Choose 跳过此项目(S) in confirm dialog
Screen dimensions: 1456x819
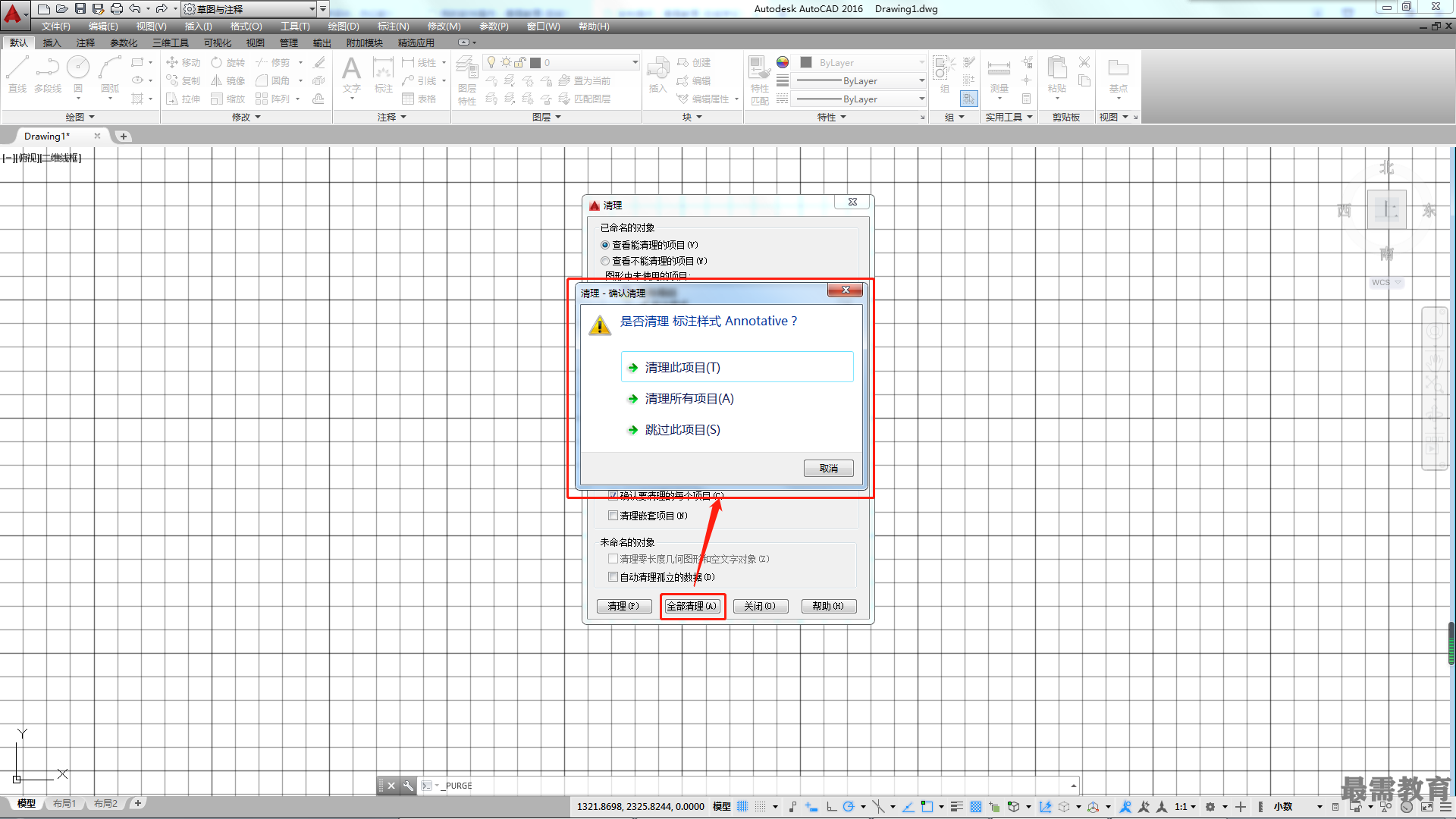737,429
